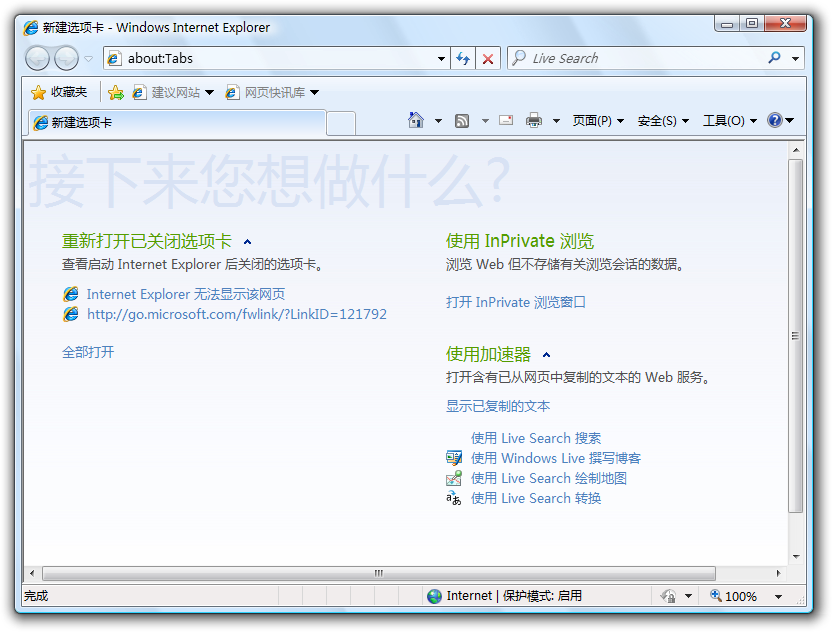Viewport: 832px width, 632px height.
Task: Expand the address bar history dropdown
Action: pos(441,59)
